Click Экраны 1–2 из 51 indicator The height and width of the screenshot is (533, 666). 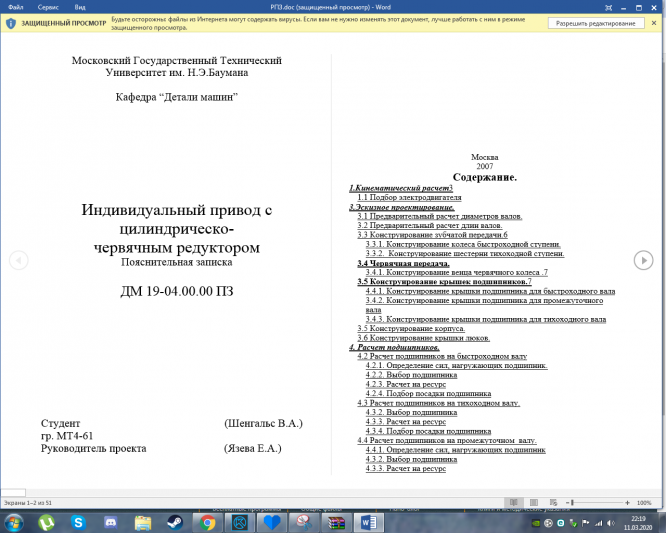pos(28,503)
